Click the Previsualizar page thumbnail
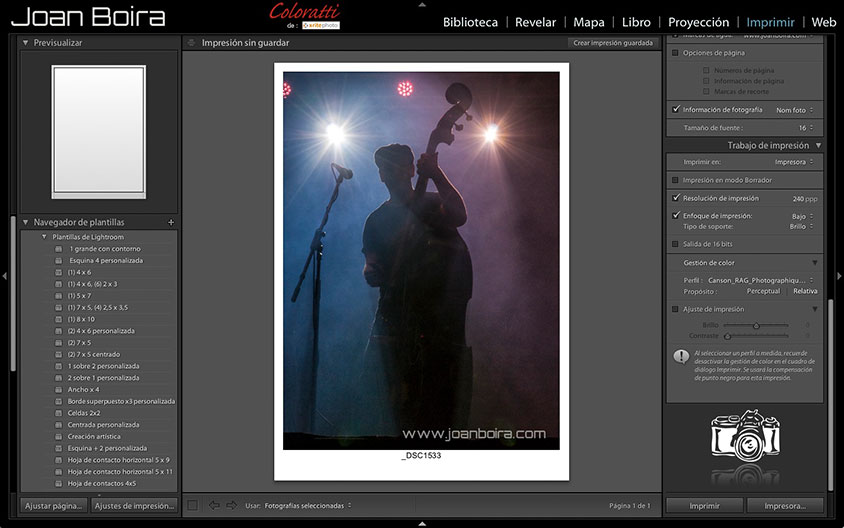The height and width of the screenshot is (528, 844). pos(99,132)
